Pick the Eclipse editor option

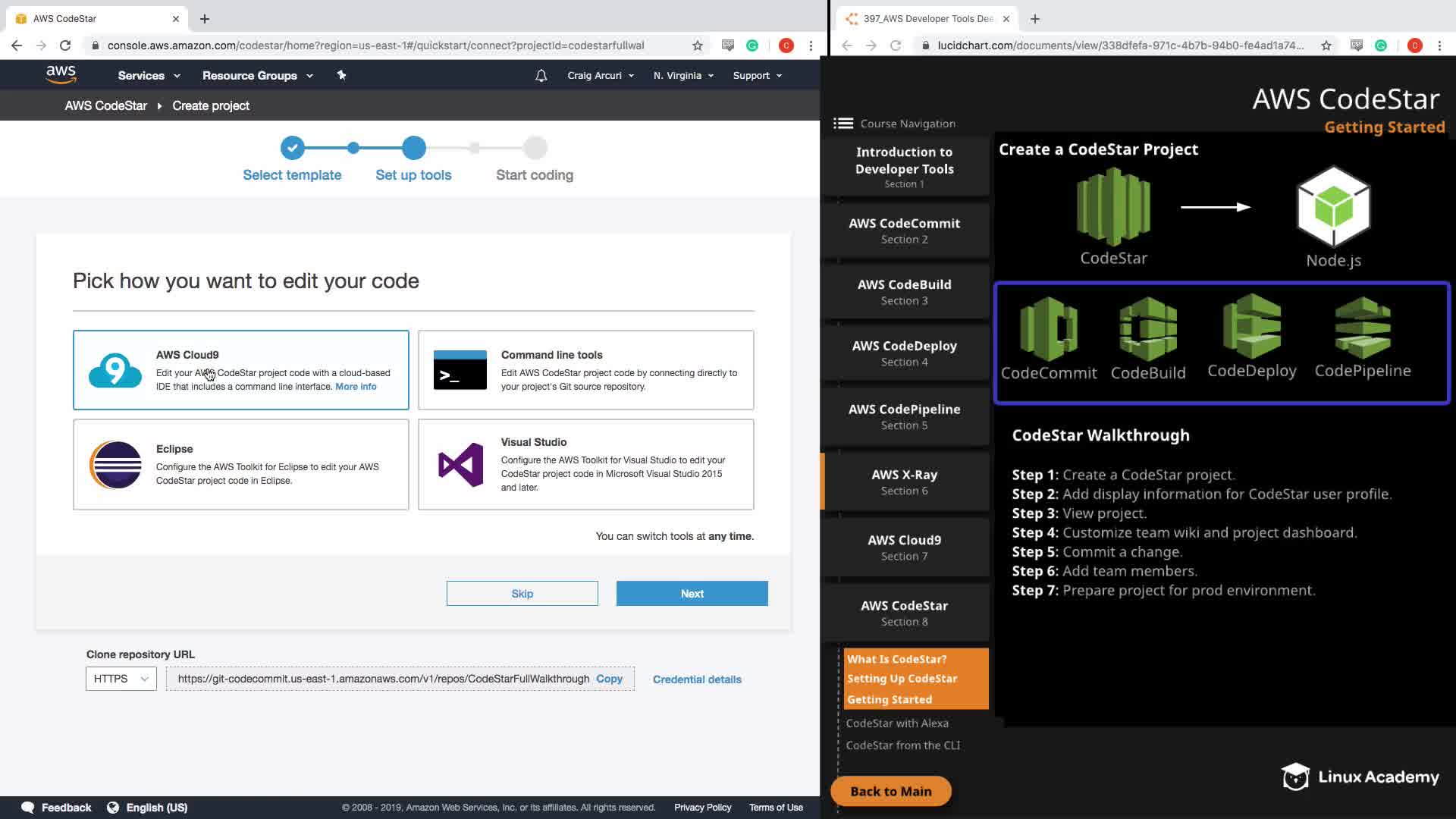coord(241,464)
